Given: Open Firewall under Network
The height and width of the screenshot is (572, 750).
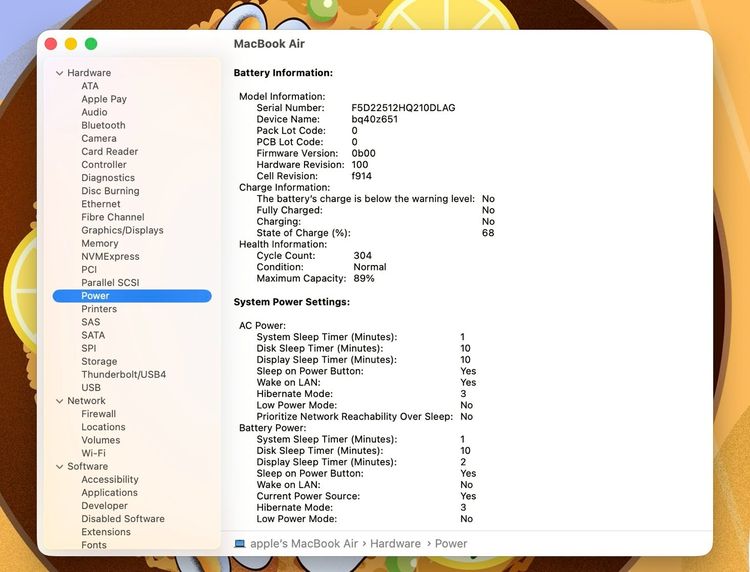Looking at the screenshot, I should click(x=99, y=414).
